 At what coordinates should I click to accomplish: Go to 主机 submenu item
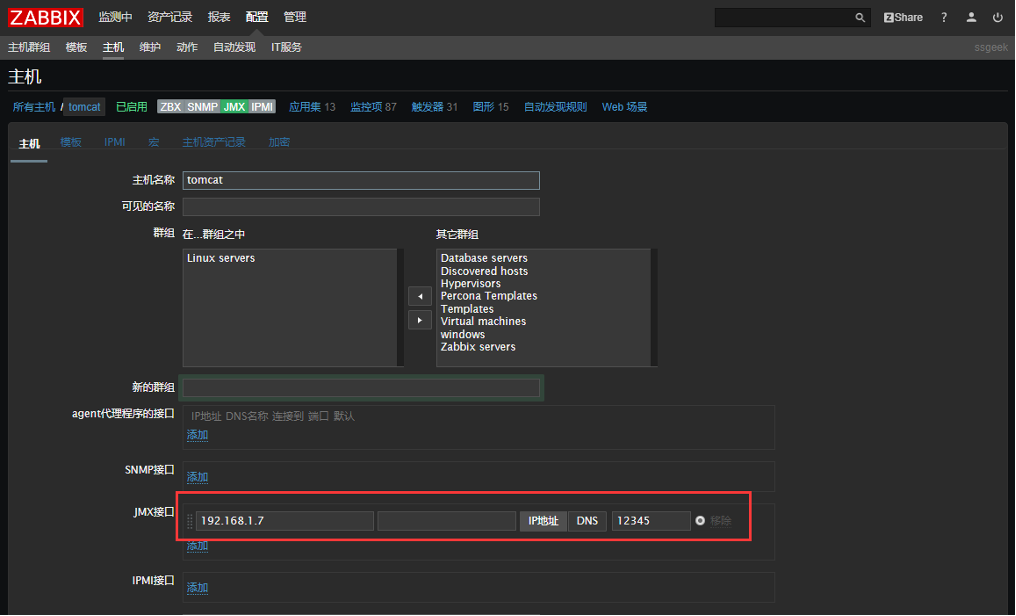(113, 47)
